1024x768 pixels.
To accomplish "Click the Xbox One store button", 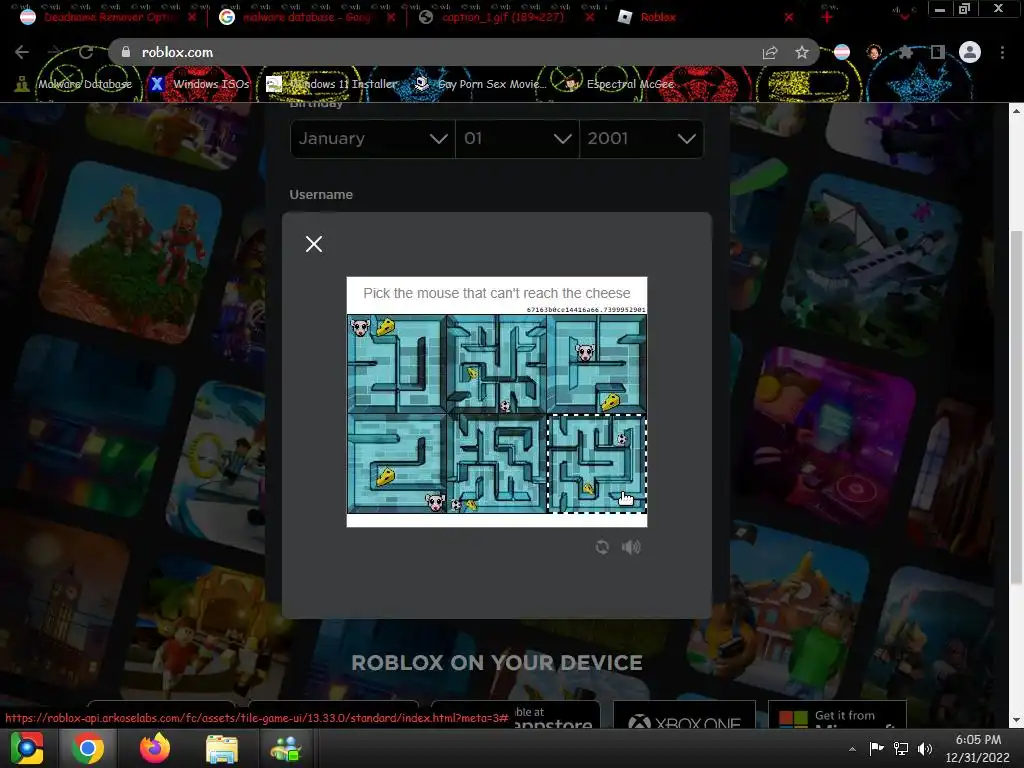I will [x=684, y=715].
